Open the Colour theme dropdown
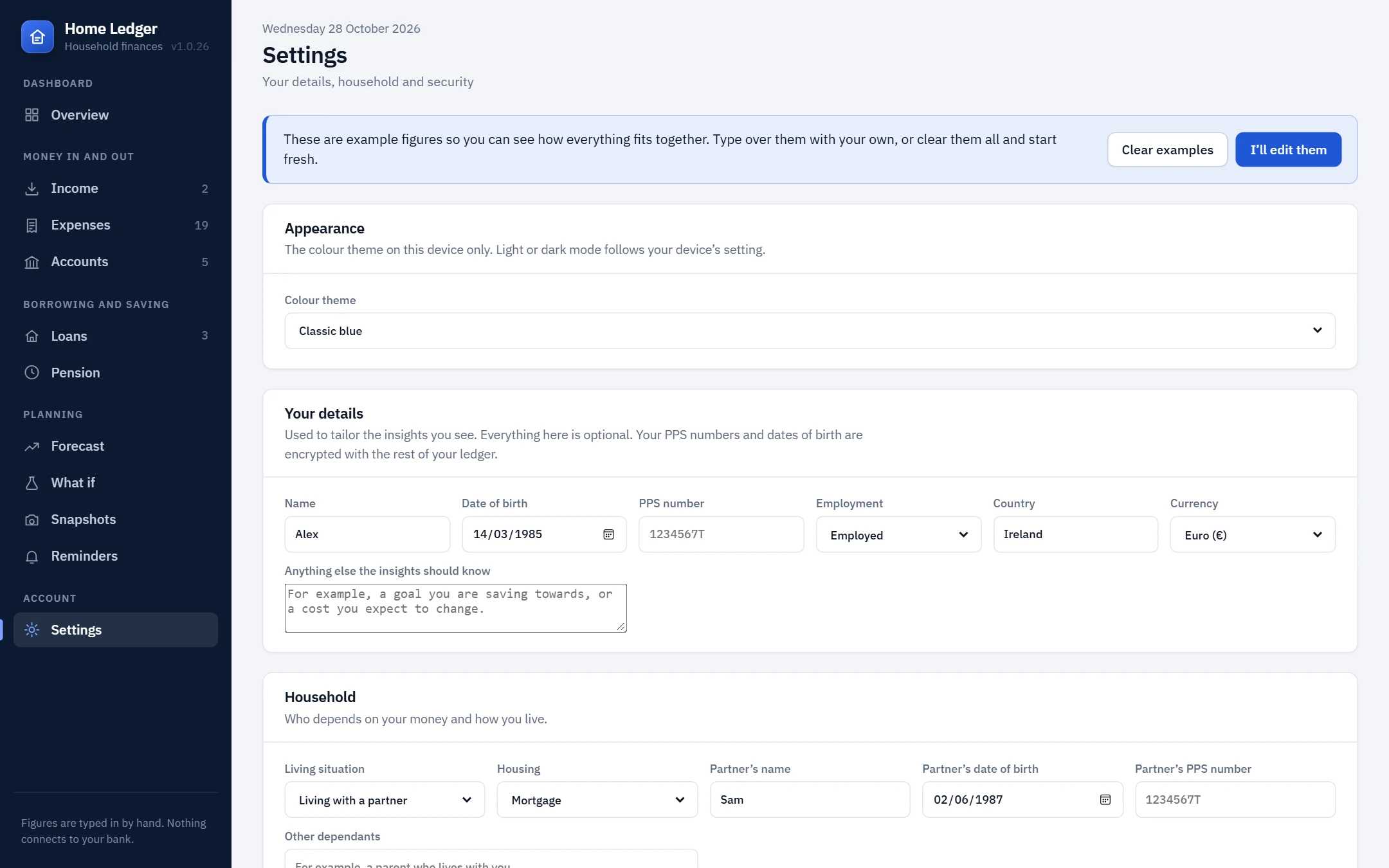Image resolution: width=1389 pixels, height=868 pixels. [x=810, y=331]
